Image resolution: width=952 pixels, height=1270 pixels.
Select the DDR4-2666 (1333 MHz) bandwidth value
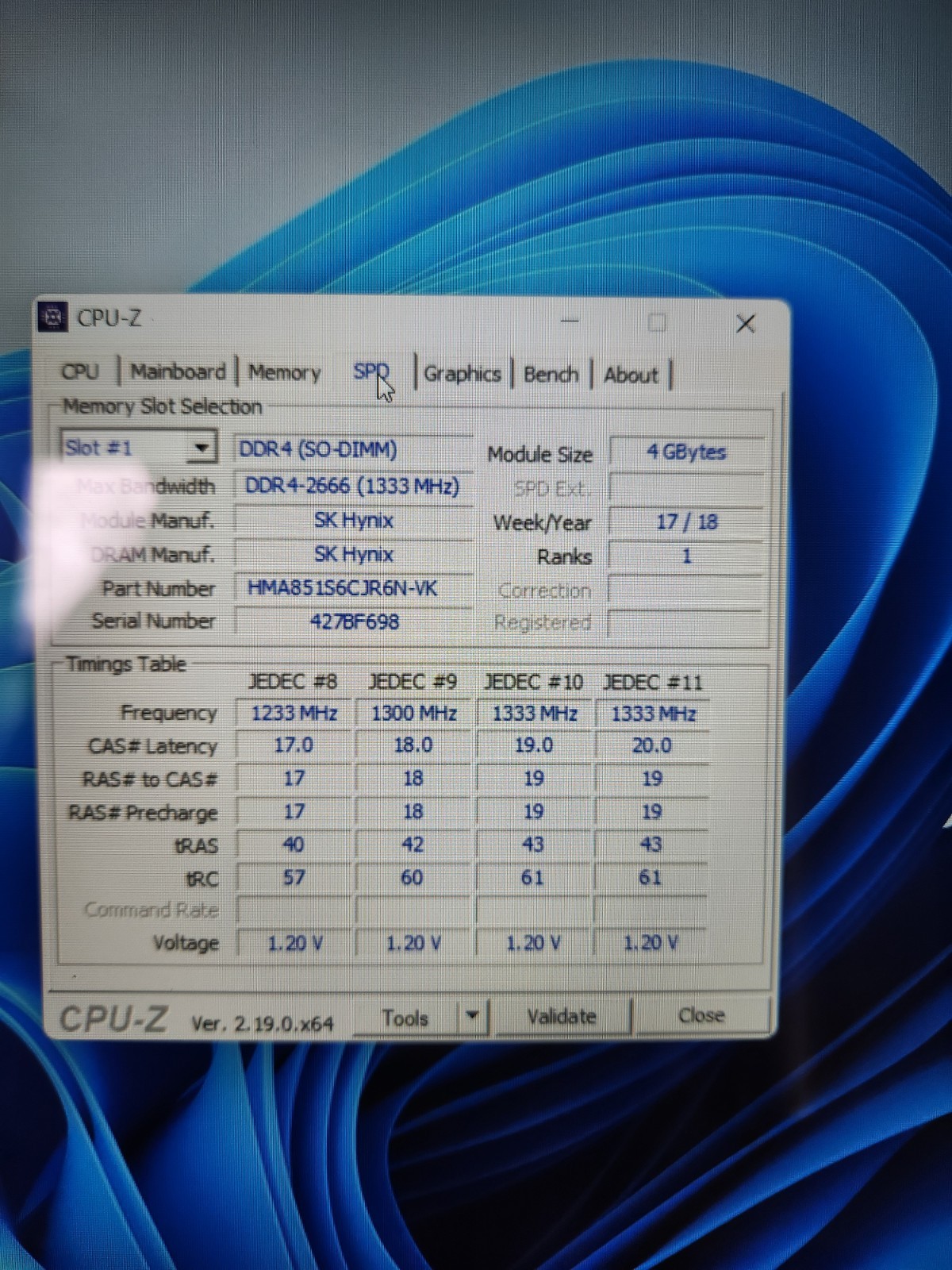pos(353,486)
